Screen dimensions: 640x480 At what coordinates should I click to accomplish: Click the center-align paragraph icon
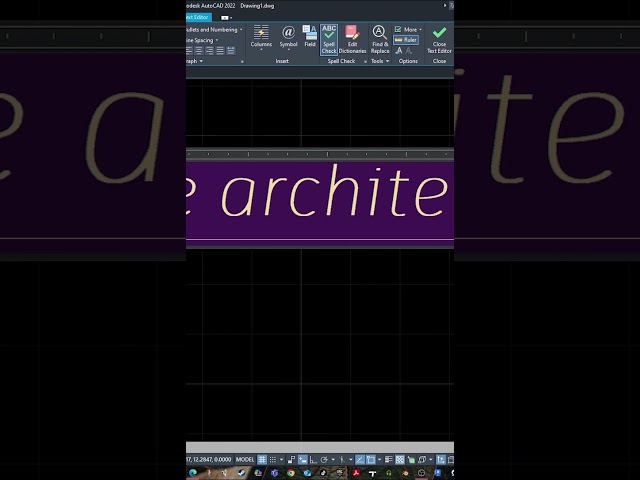pos(199,50)
